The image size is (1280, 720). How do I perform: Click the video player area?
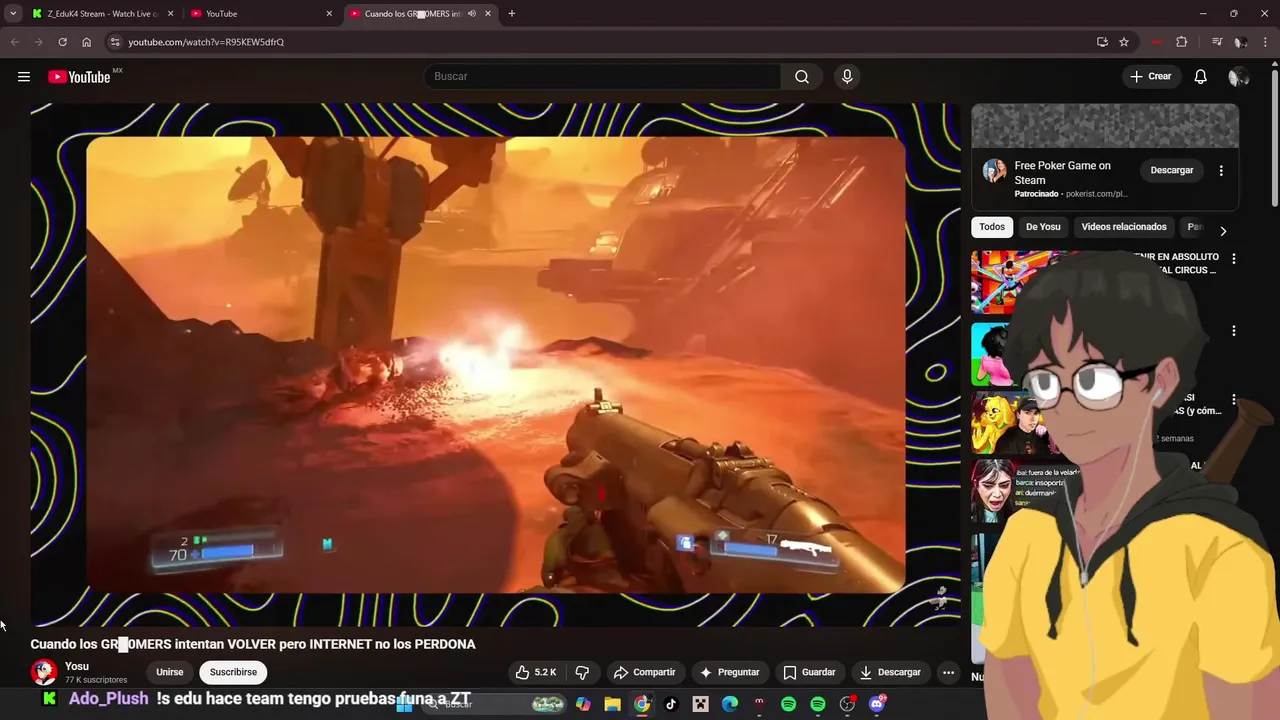pos(495,364)
